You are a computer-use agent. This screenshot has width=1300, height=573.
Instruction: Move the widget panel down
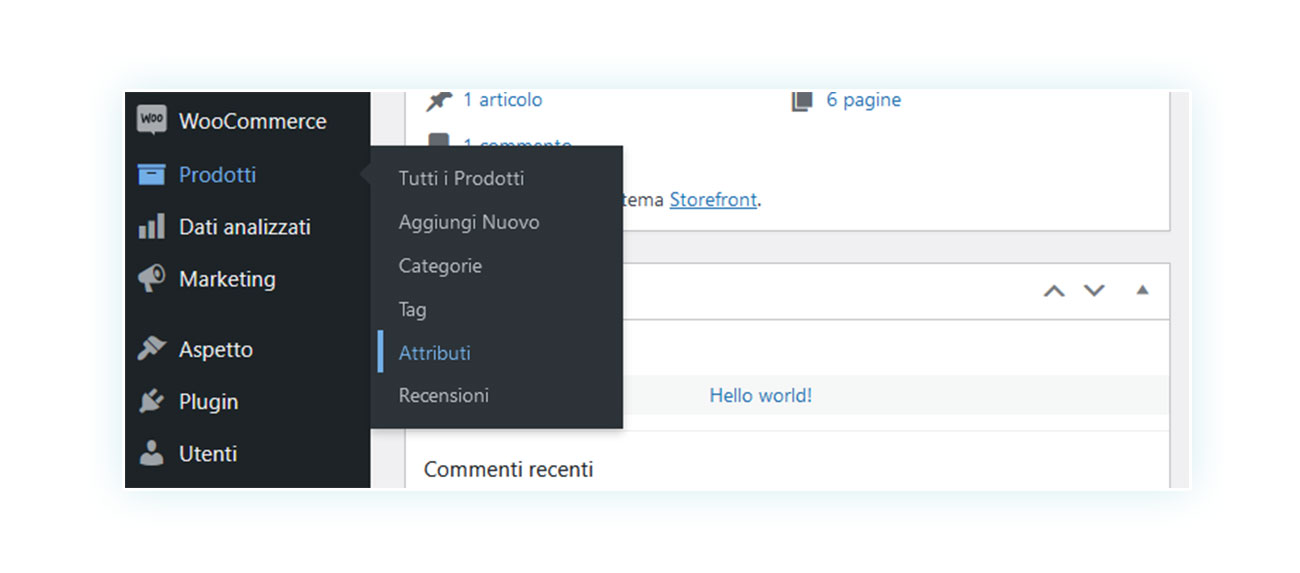1094,291
